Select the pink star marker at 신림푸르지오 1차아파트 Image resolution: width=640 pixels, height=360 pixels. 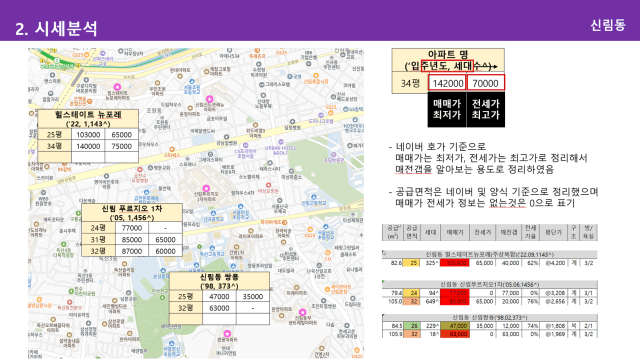tap(207, 188)
